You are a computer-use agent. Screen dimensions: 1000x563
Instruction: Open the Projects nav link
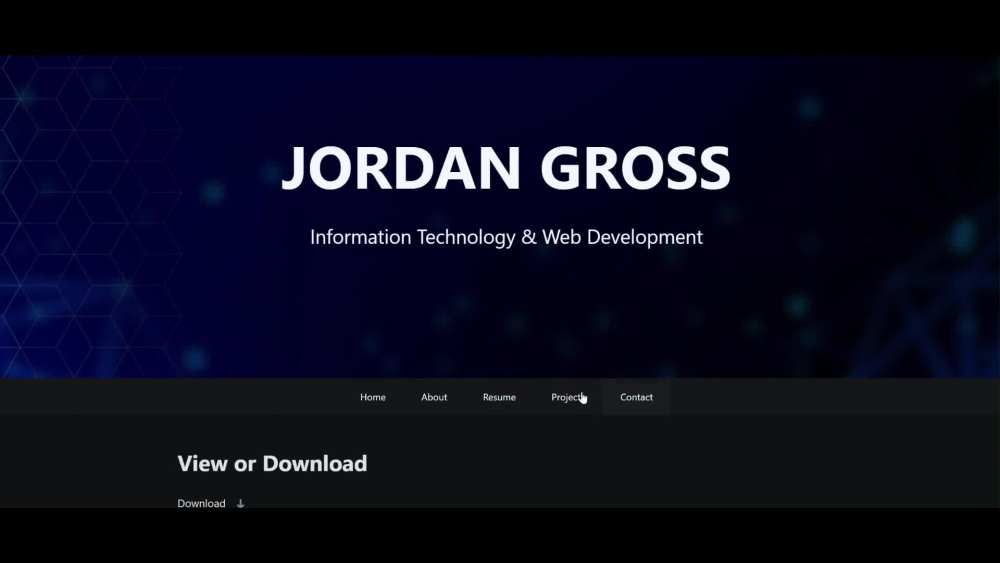pyautogui.click(x=568, y=397)
